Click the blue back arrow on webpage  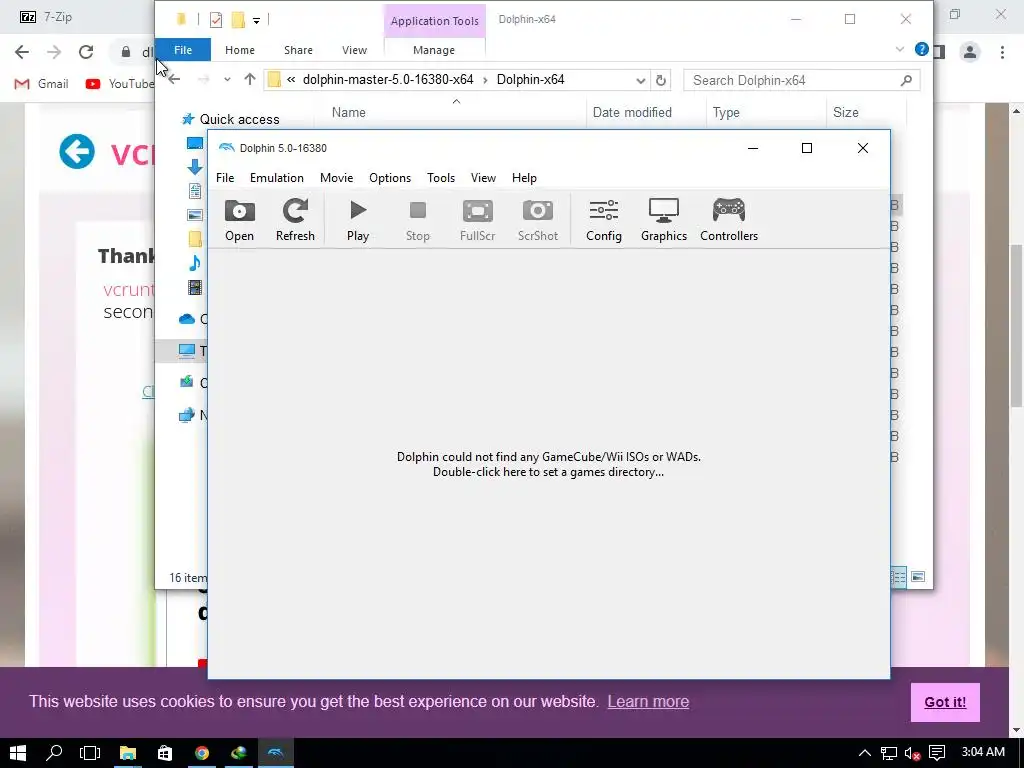click(x=77, y=152)
